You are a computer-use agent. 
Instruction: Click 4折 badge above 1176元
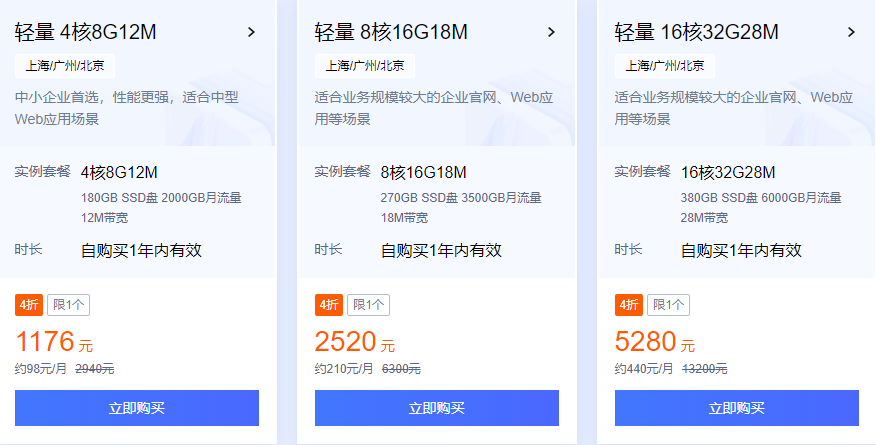tap(28, 305)
